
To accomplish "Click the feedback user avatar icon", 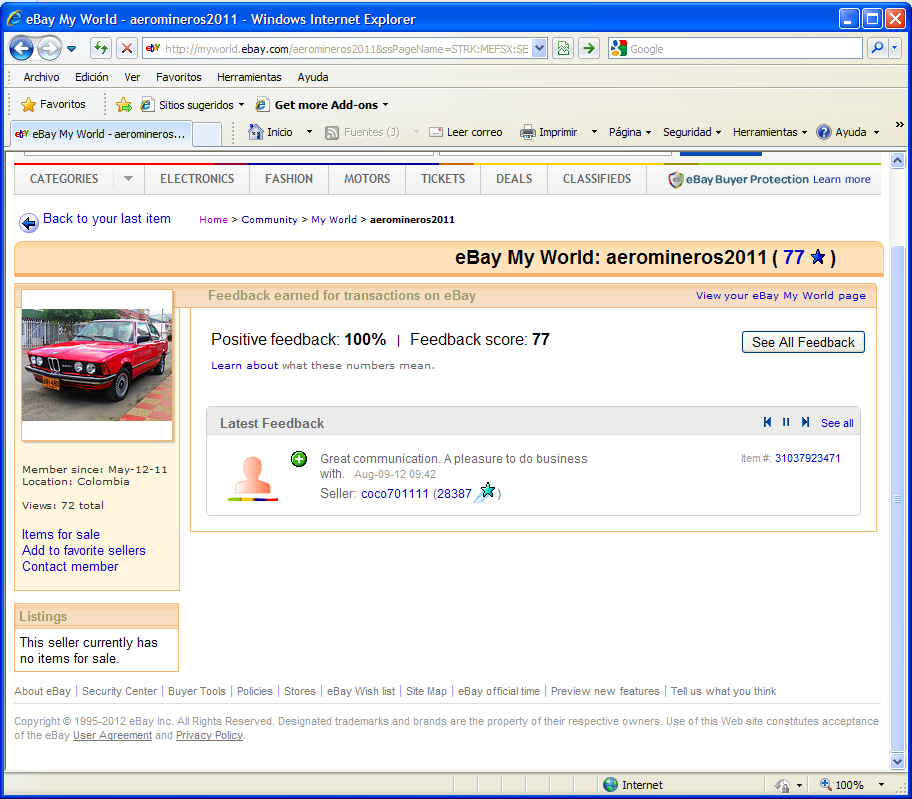I will pos(253,479).
